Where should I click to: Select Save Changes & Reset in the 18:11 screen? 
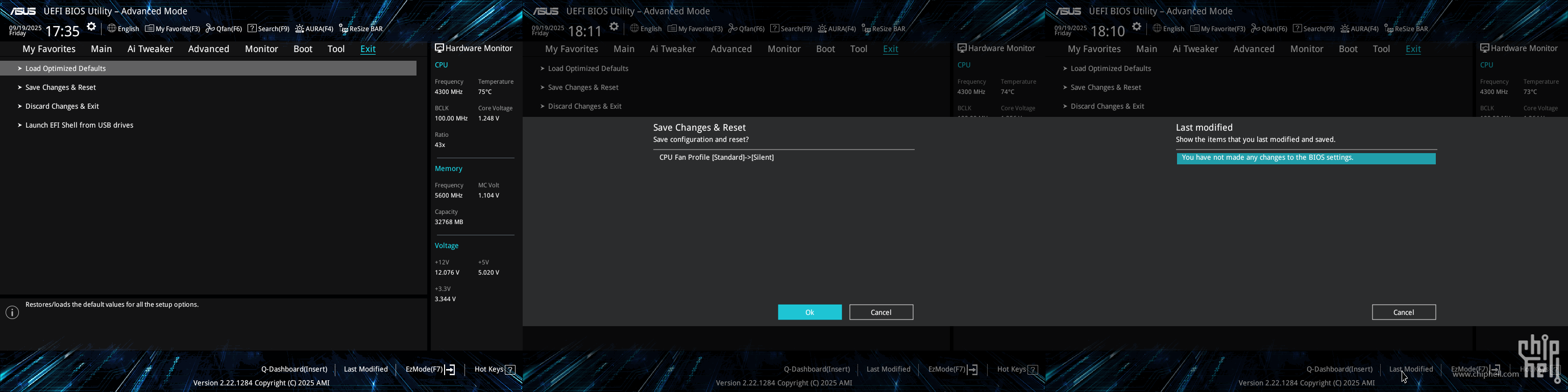point(583,87)
